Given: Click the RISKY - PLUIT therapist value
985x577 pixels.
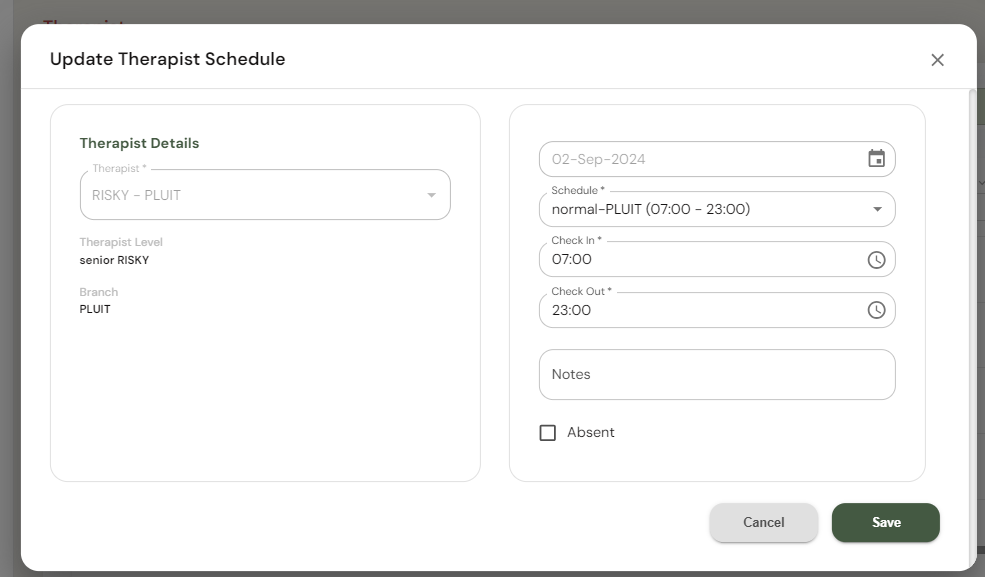Looking at the screenshot, I should pyautogui.click(x=136, y=195).
